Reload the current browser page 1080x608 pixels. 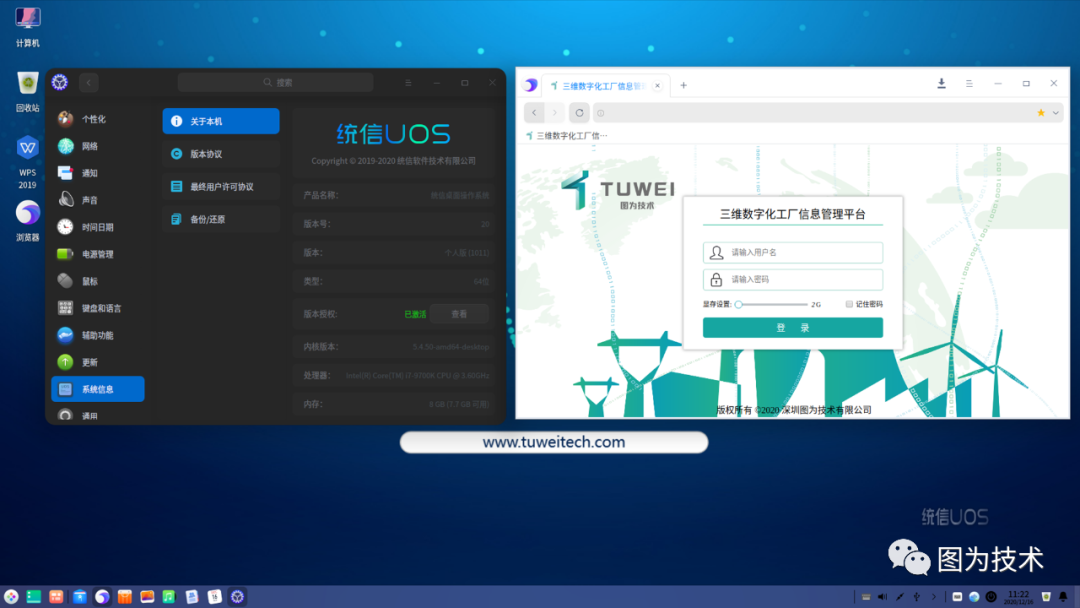tap(579, 113)
